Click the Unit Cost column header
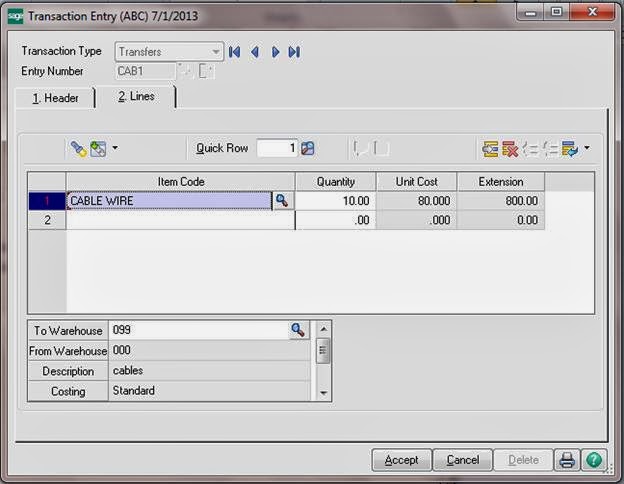The image size is (624, 484). tap(417, 182)
